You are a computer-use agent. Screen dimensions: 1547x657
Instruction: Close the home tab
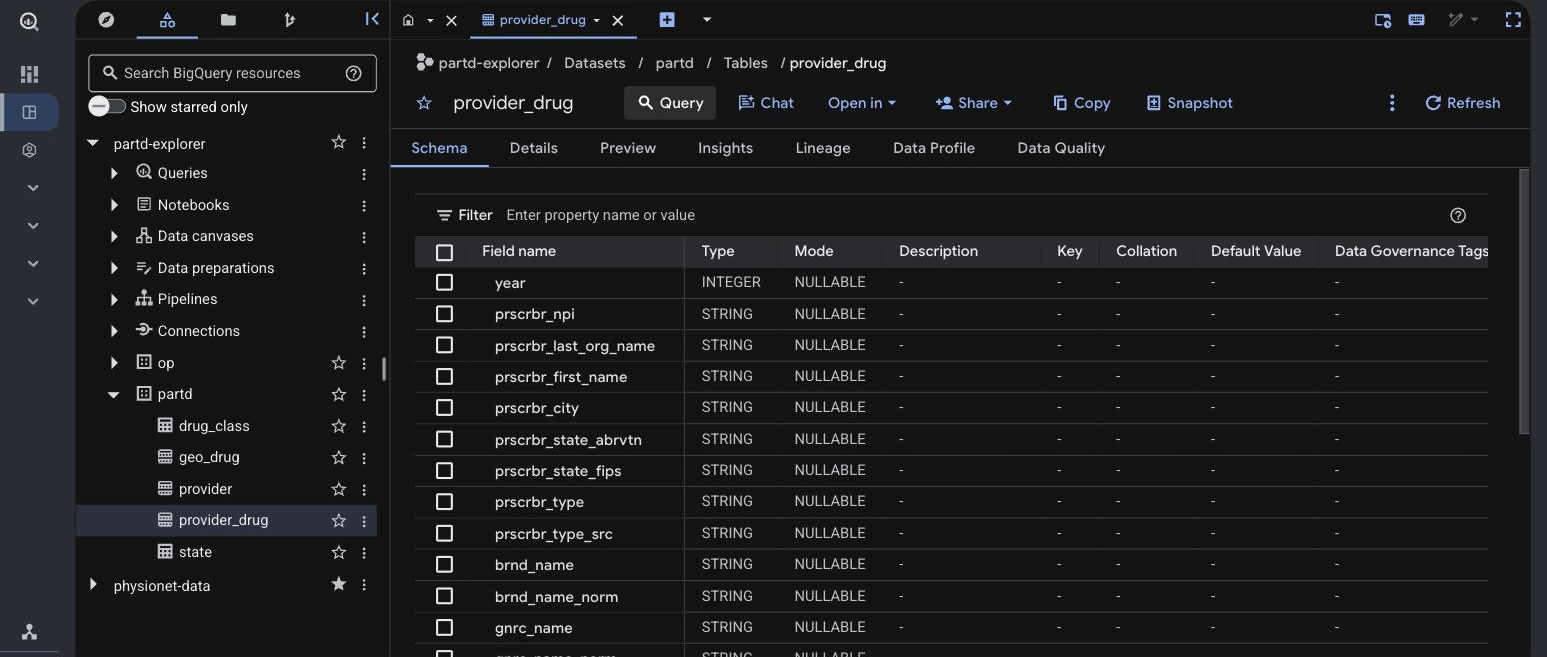(x=451, y=20)
